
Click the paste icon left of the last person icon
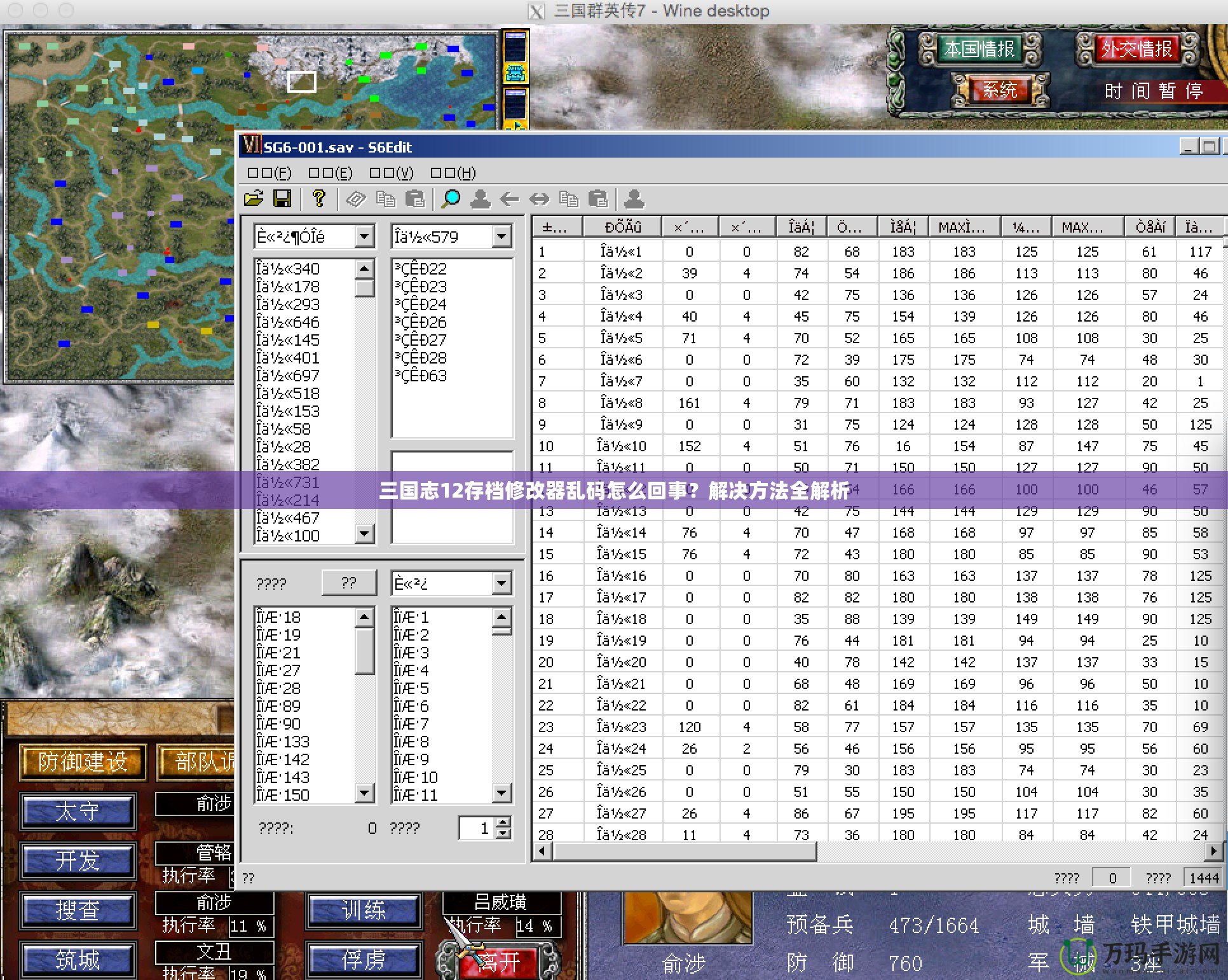(x=598, y=200)
